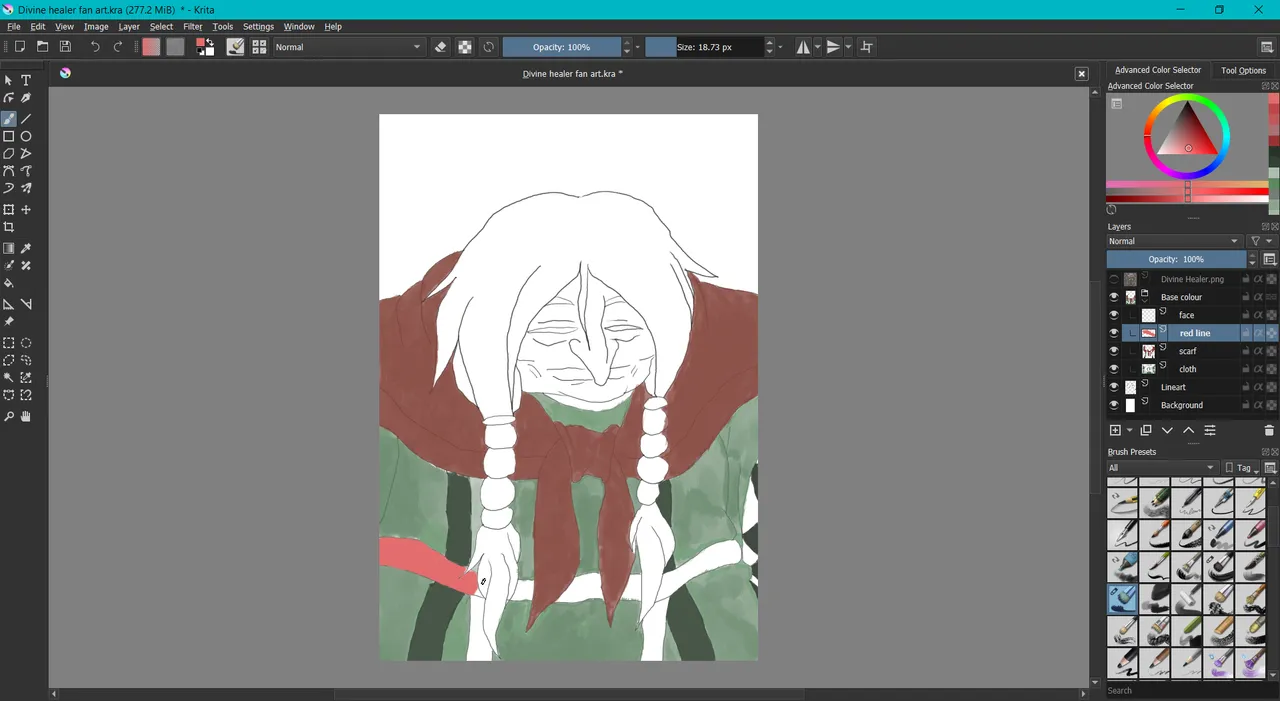Open brush opacity extra options arrow

(638, 47)
